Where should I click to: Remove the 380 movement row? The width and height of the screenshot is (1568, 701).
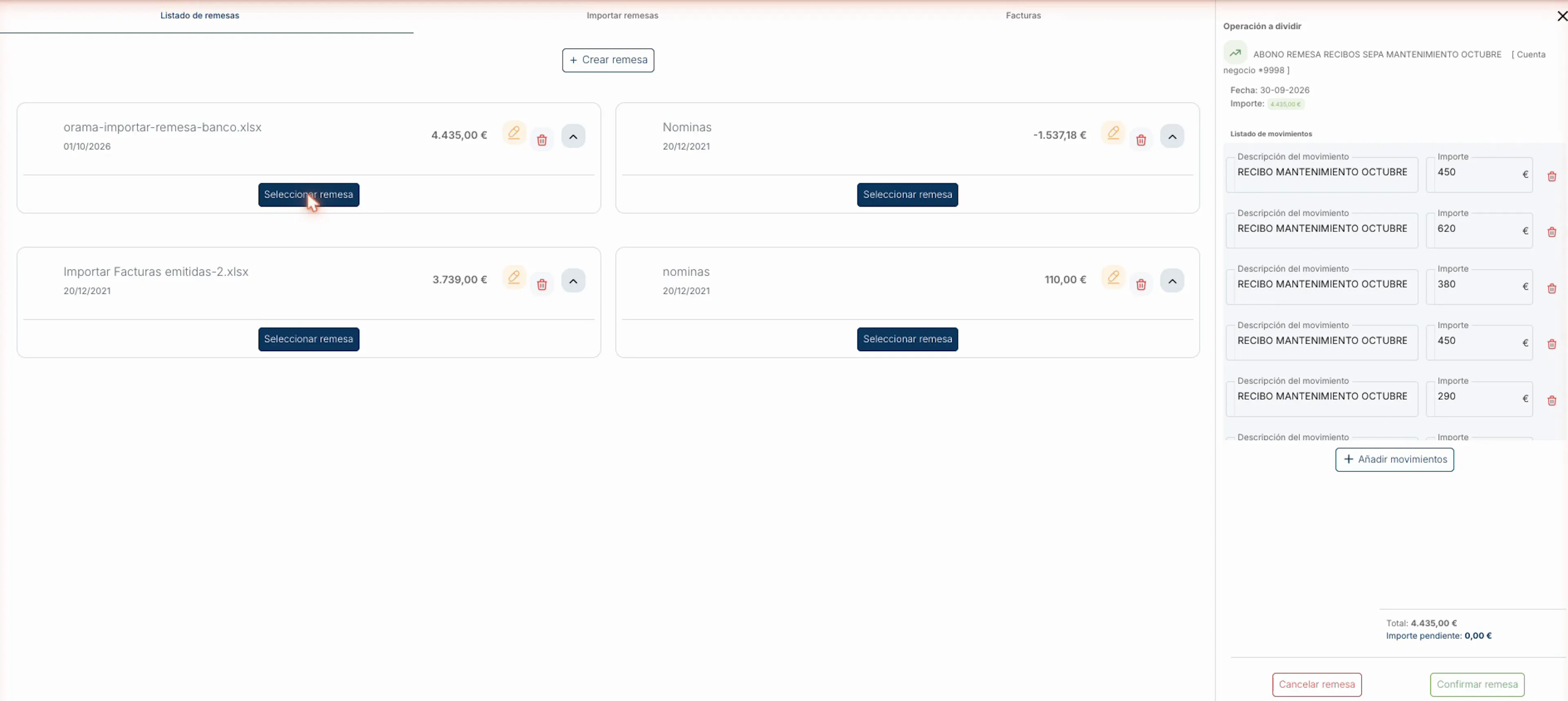point(1552,288)
